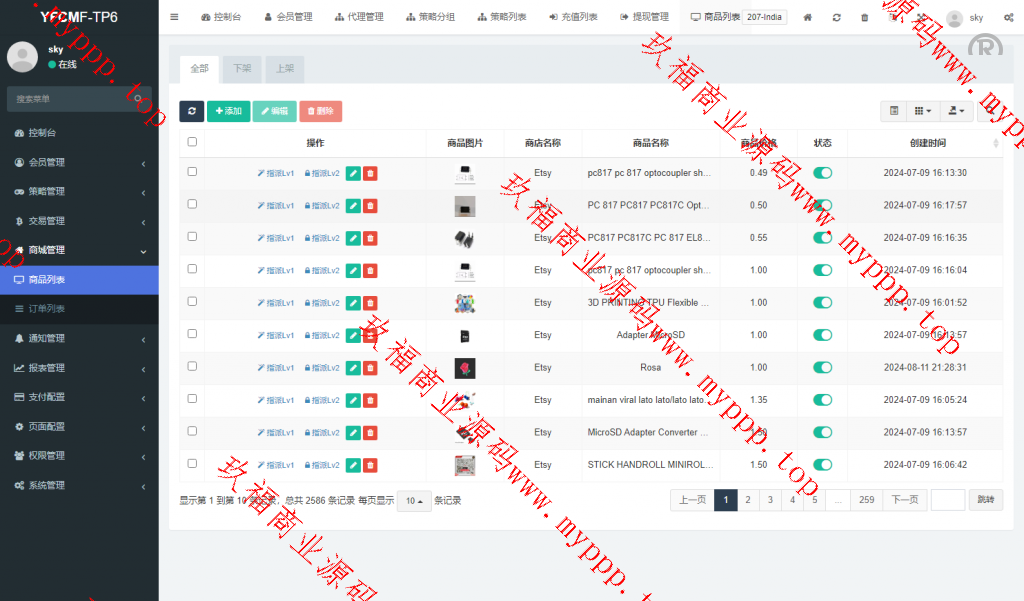1024x601 pixels.
Task: Check the checkbox for the STICK HANDROLL row
Action: coord(192,464)
